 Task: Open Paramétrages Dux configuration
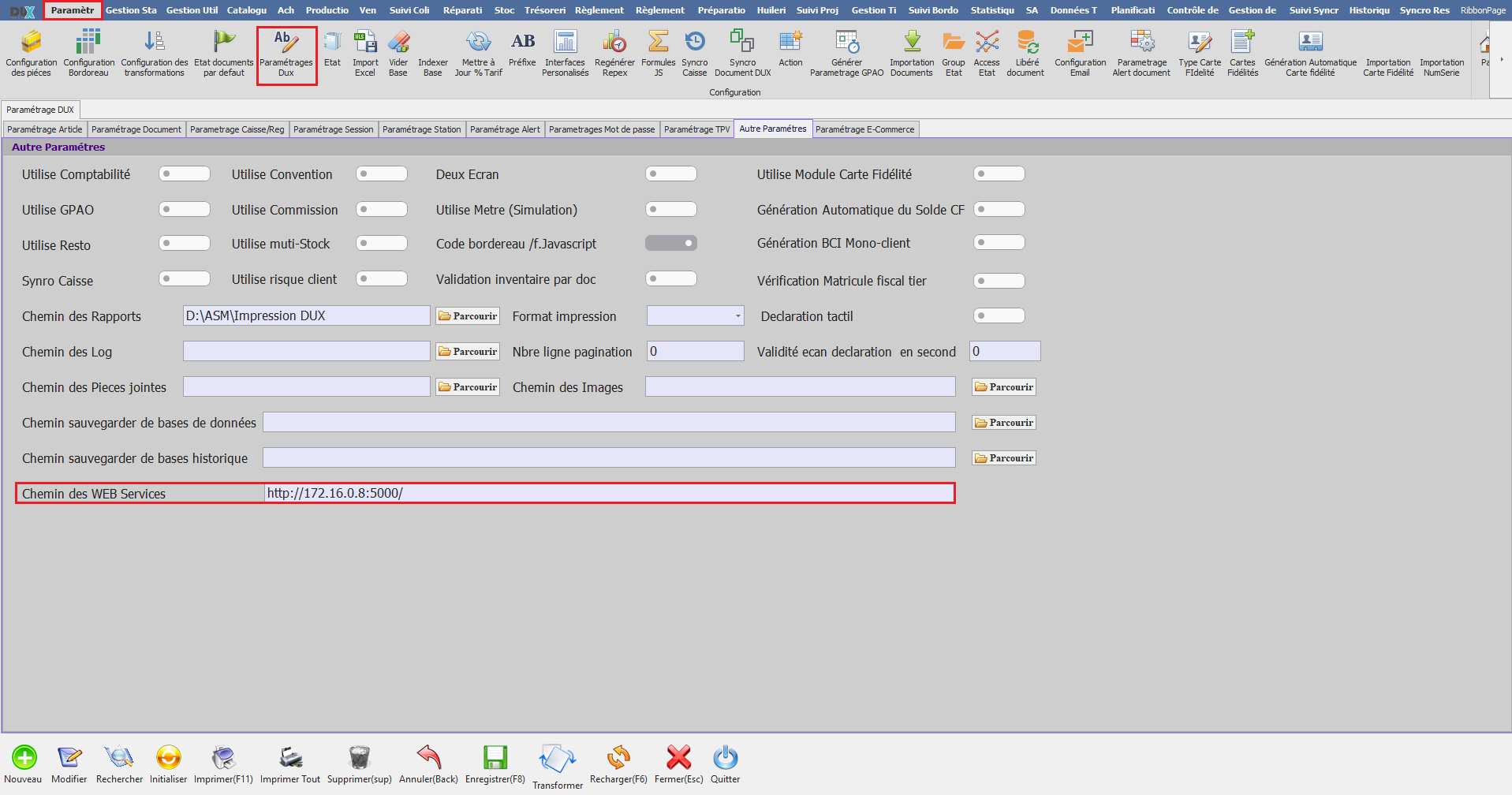(x=286, y=53)
